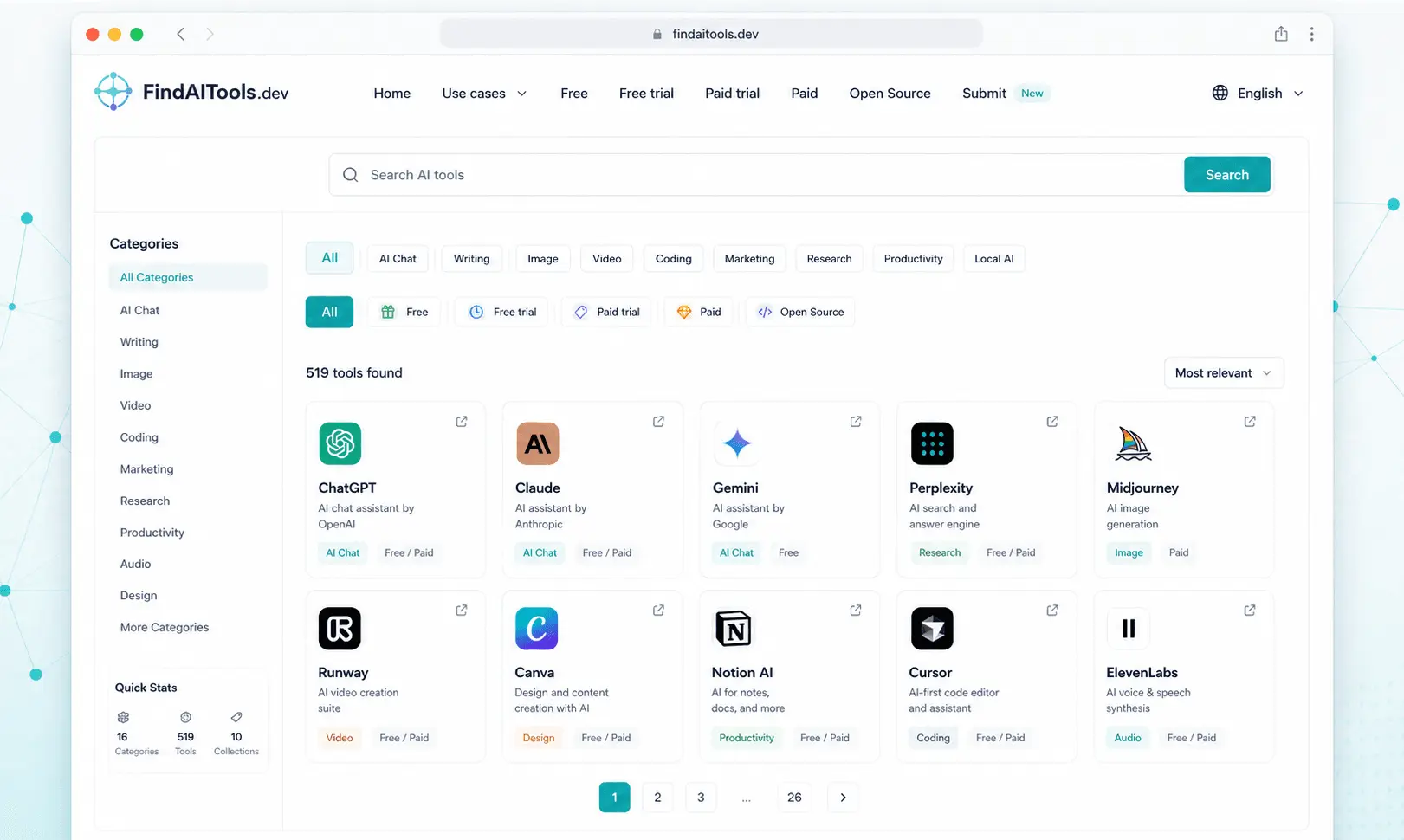Expand More Categories in sidebar
The image size is (1404, 840).
click(x=165, y=627)
